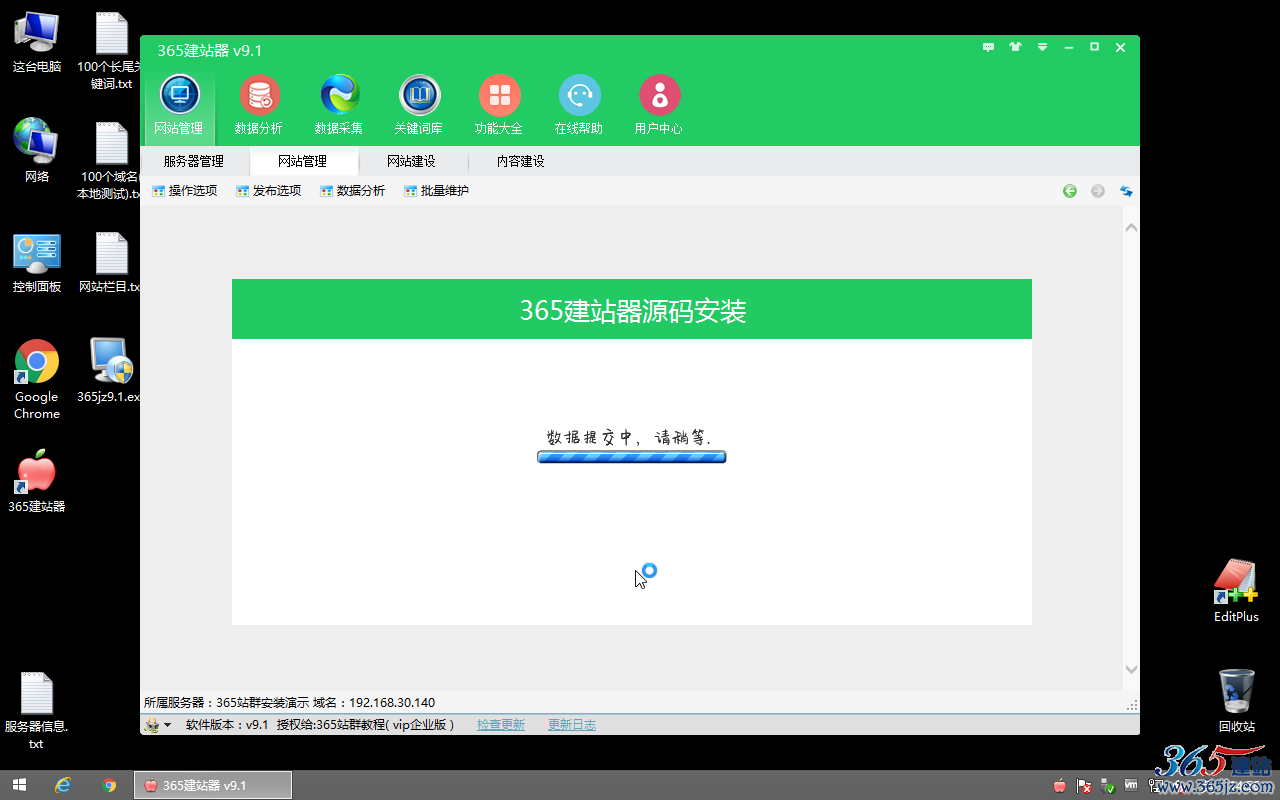Switch to the 网站管理 sub-tab

click(x=303, y=161)
